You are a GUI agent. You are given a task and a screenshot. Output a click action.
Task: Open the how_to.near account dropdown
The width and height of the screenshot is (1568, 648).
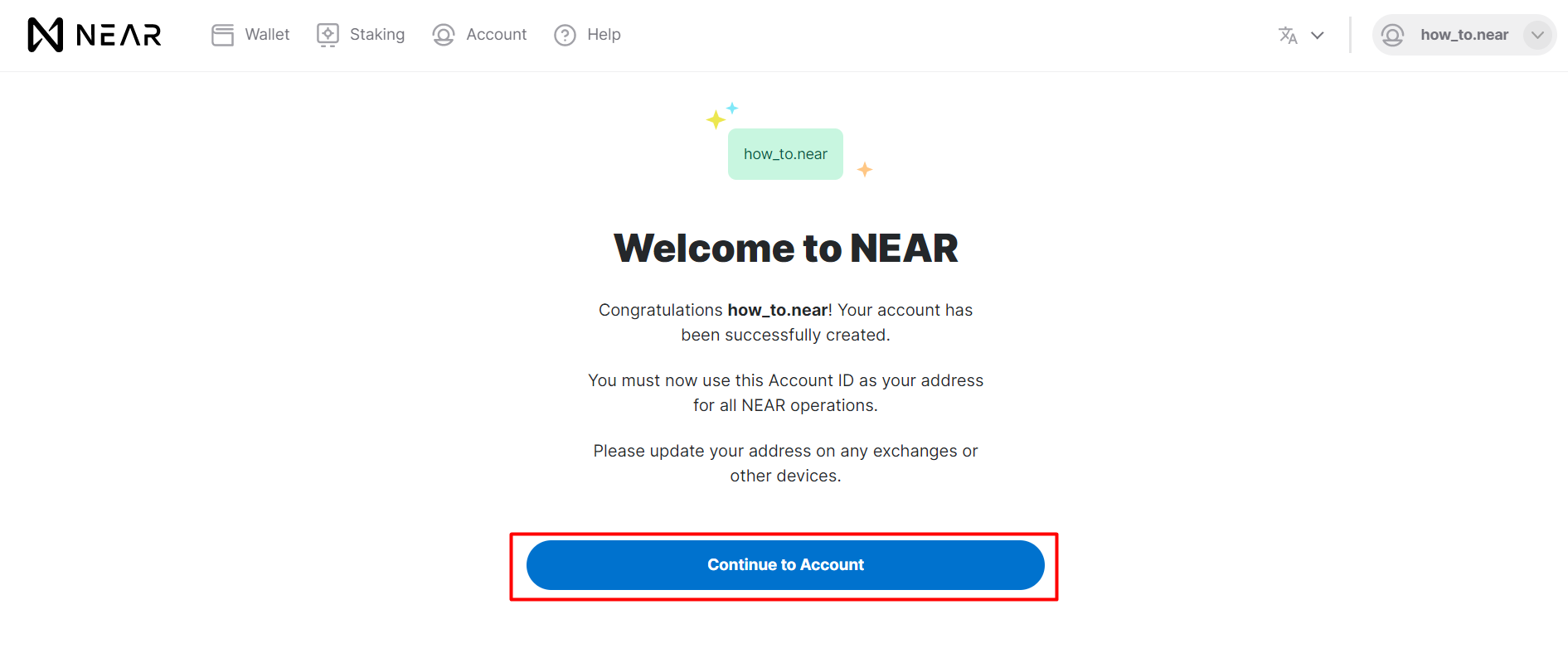pos(1464,35)
